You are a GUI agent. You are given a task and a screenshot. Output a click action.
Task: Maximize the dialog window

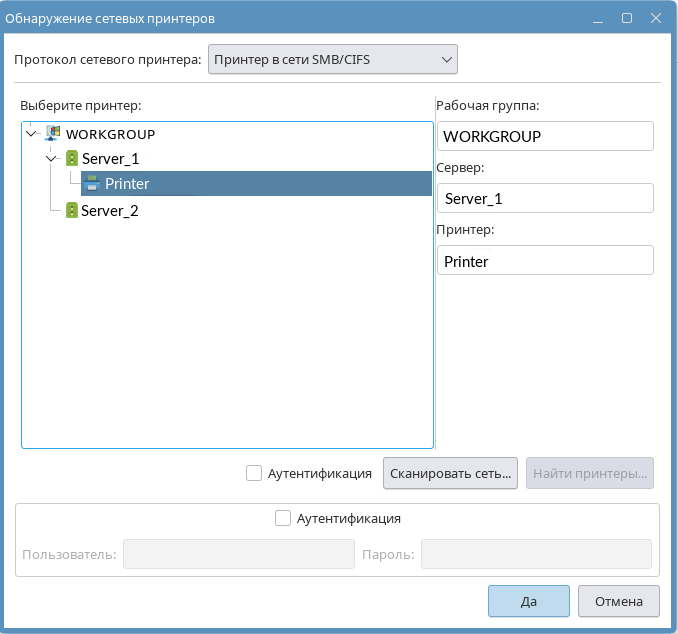627,18
